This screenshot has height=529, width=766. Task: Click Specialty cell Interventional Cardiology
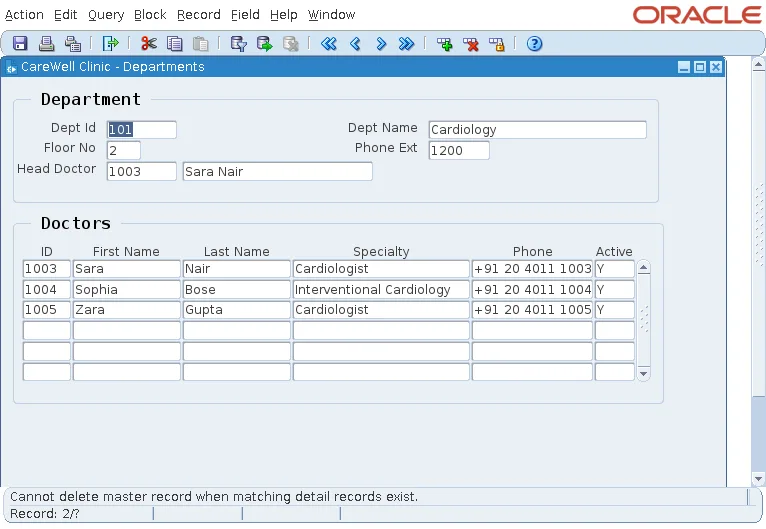[x=381, y=290]
